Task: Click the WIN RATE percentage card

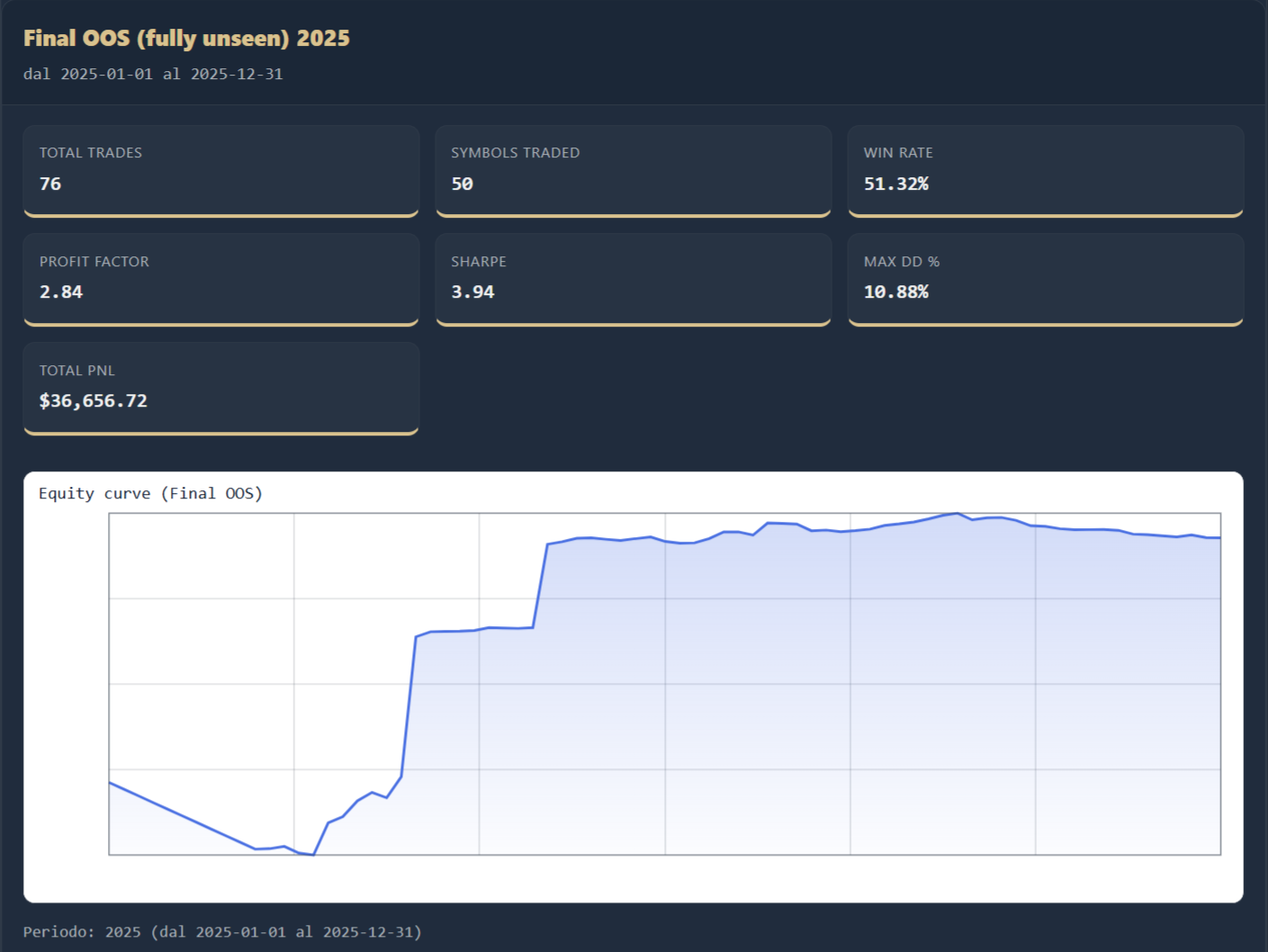Action: (1045, 171)
